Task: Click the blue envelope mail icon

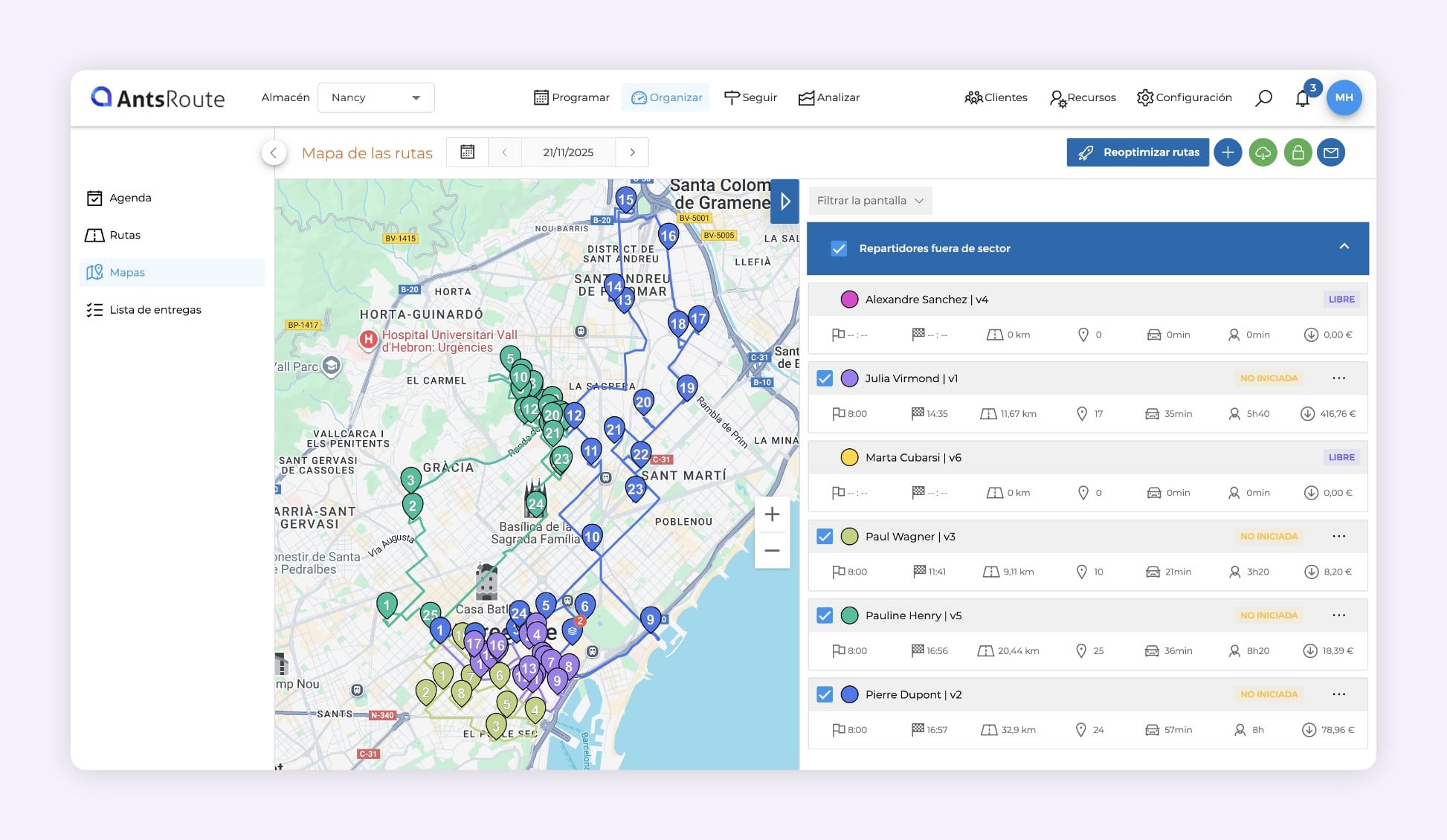Action: pos(1331,152)
